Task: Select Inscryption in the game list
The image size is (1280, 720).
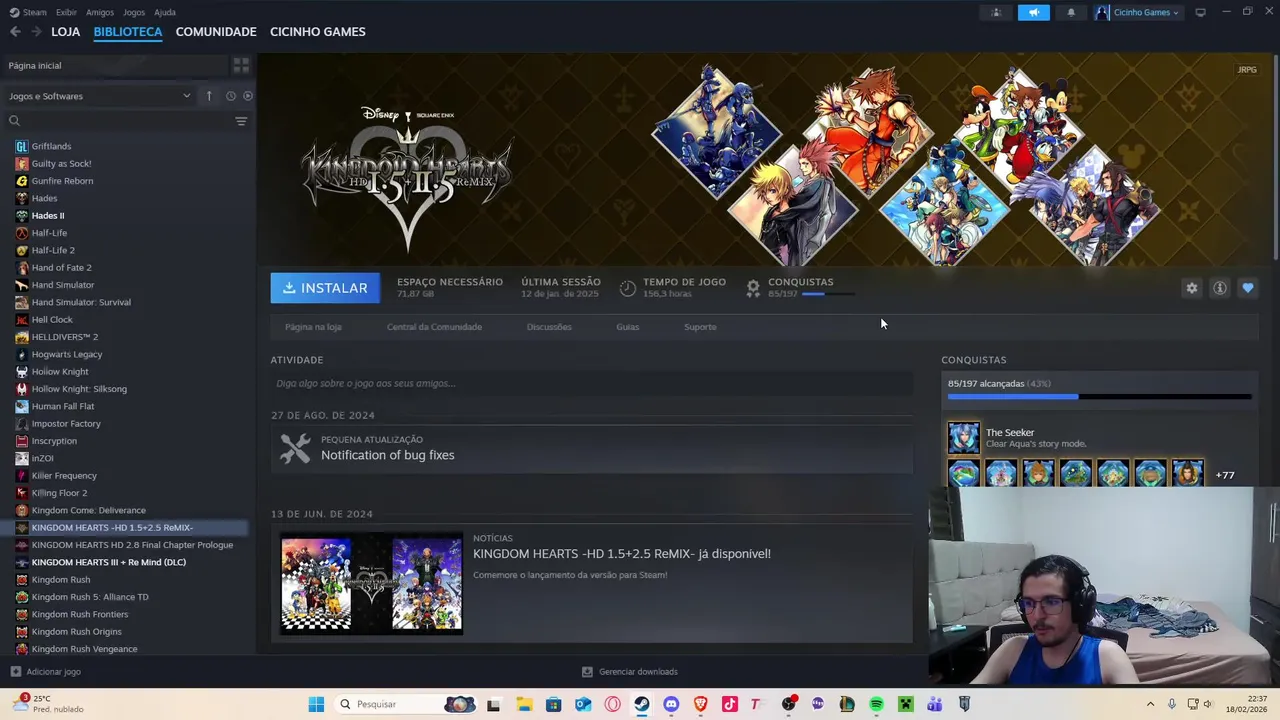Action: pos(54,441)
